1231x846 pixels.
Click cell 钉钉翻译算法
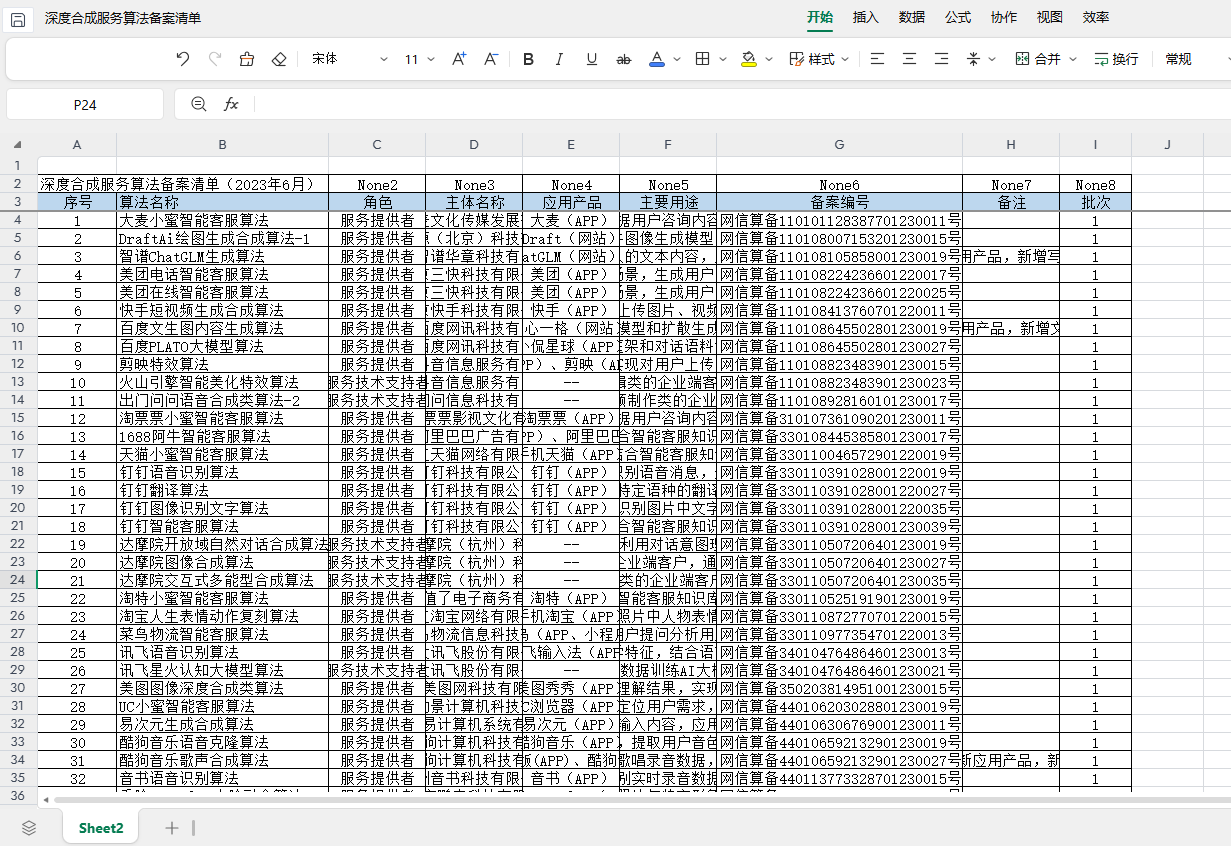pyautogui.click(x=222, y=490)
